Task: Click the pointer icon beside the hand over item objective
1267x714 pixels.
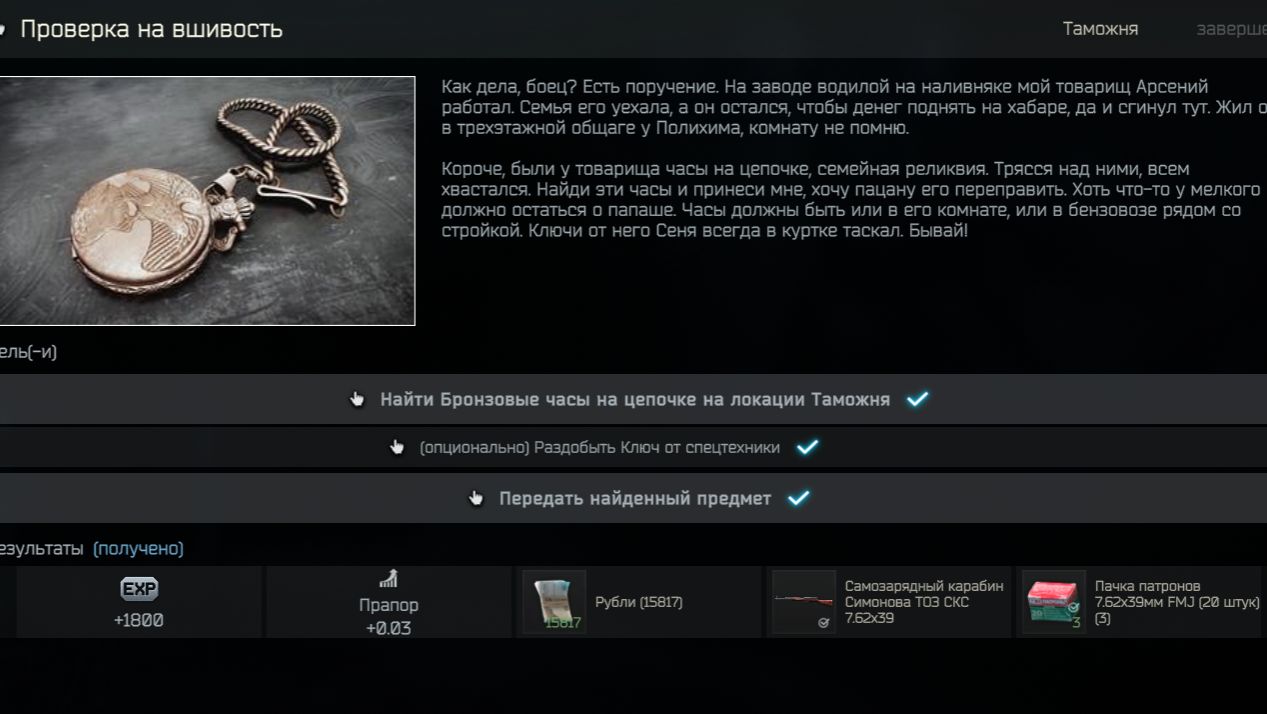Action: click(477, 498)
